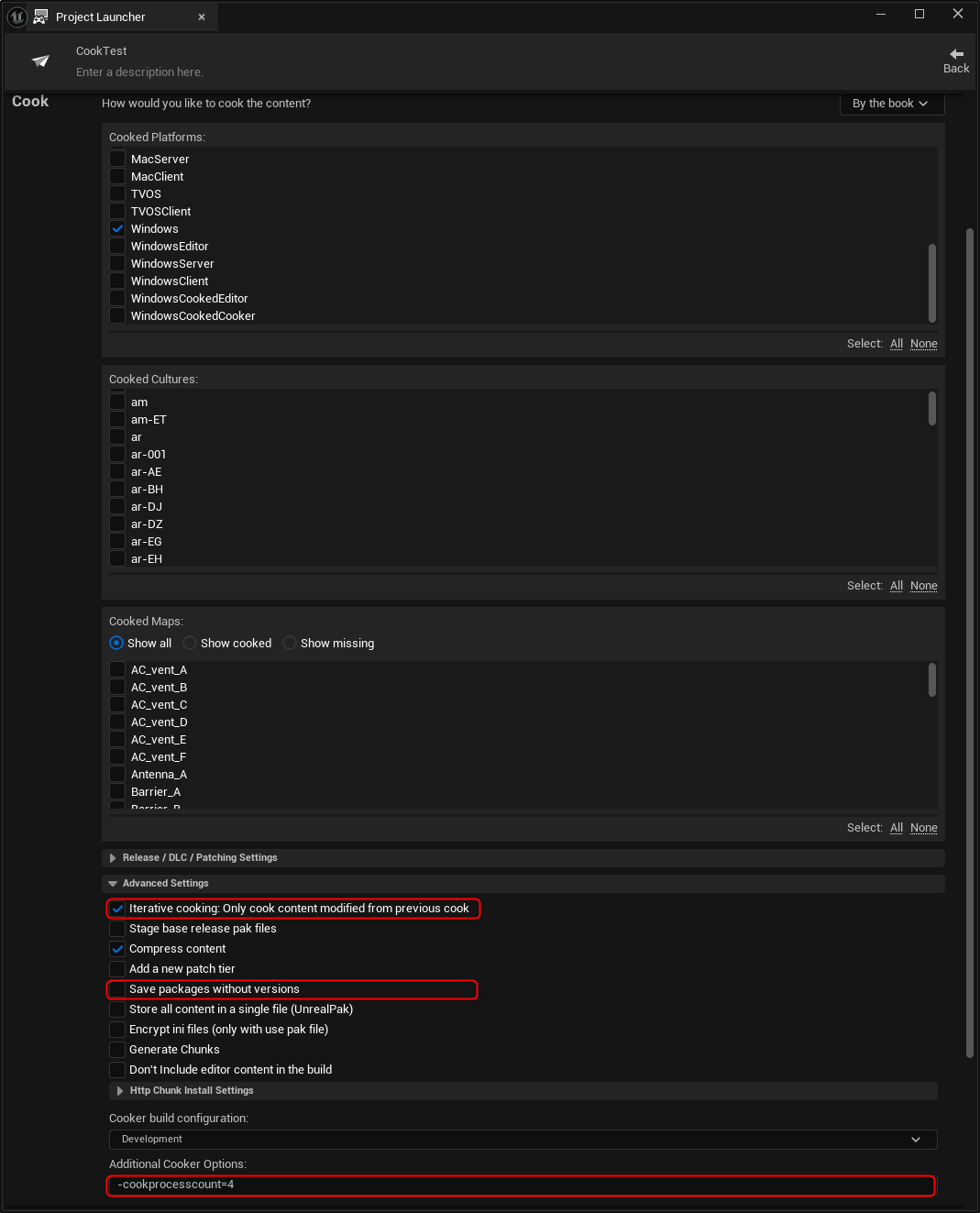The width and height of the screenshot is (980, 1213).
Task: Uncheck the Windows platform checkbox
Action: click(x=117, y=228)
